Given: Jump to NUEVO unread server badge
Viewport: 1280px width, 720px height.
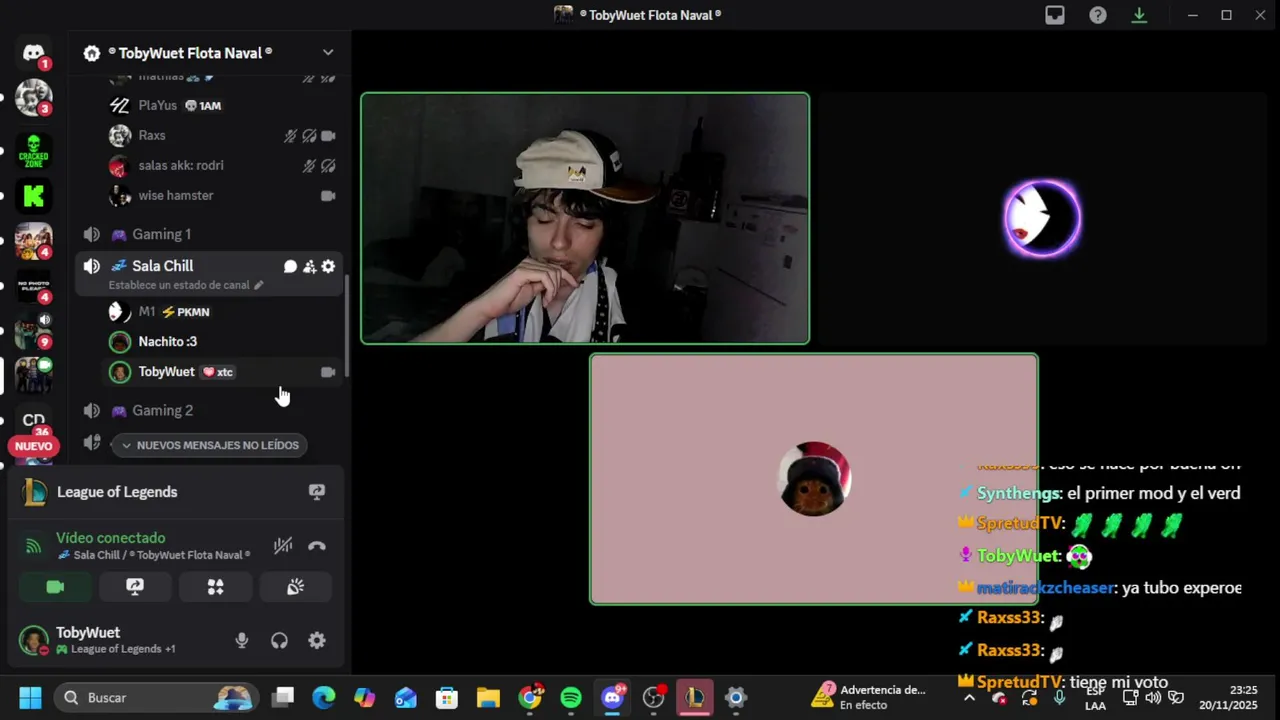Looking at the screenshot, I should (33, 446).
